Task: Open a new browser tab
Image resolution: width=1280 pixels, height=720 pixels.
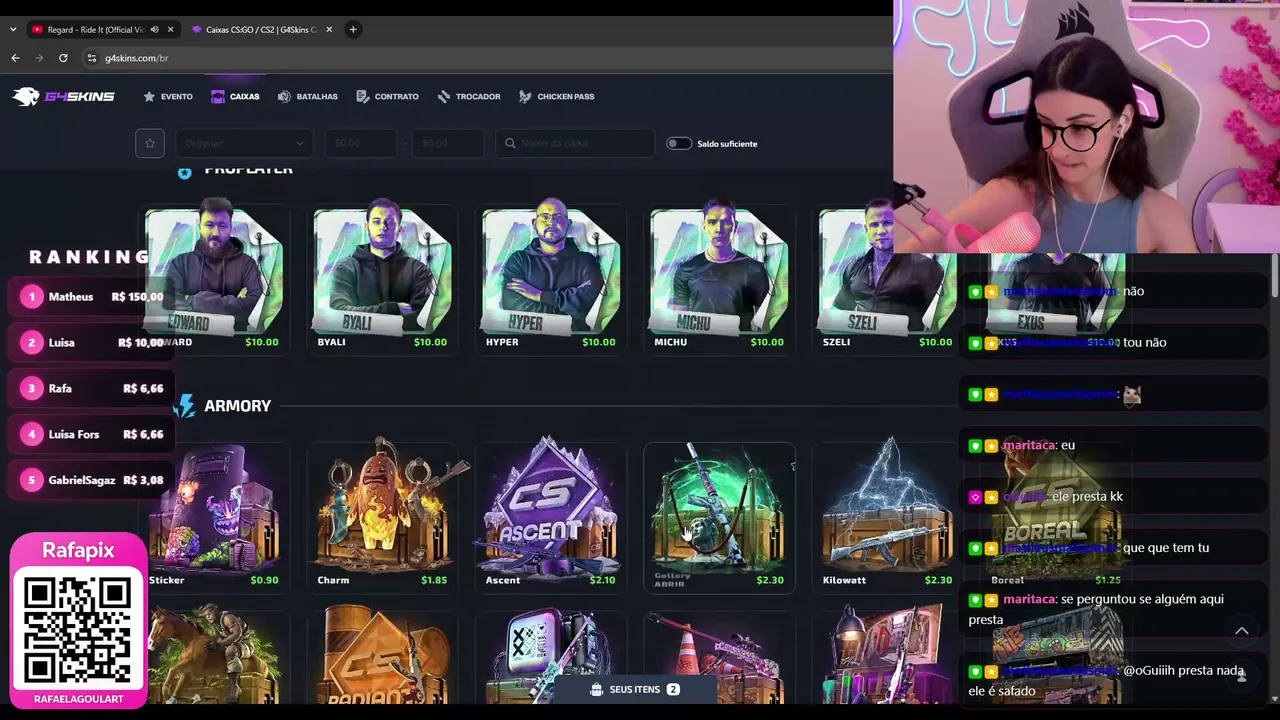Action: pos(353,30)
